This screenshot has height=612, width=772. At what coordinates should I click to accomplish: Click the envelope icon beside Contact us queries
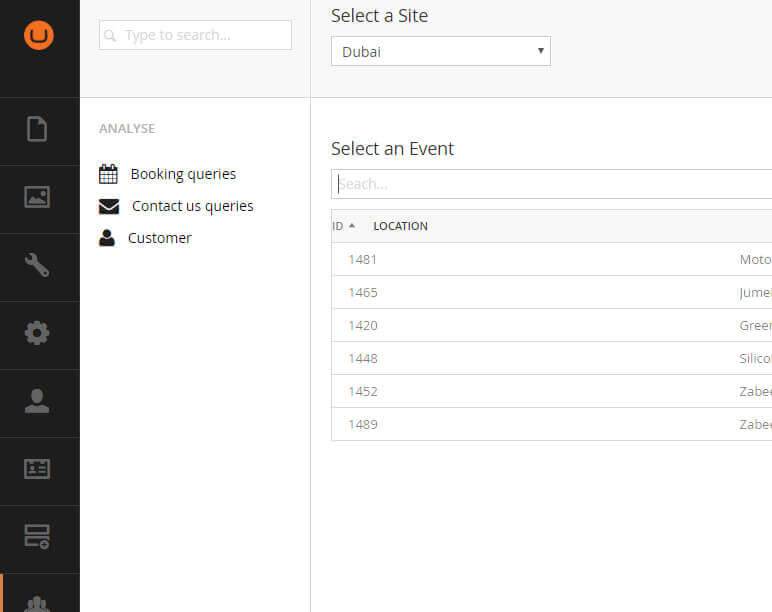coord(109,206)
